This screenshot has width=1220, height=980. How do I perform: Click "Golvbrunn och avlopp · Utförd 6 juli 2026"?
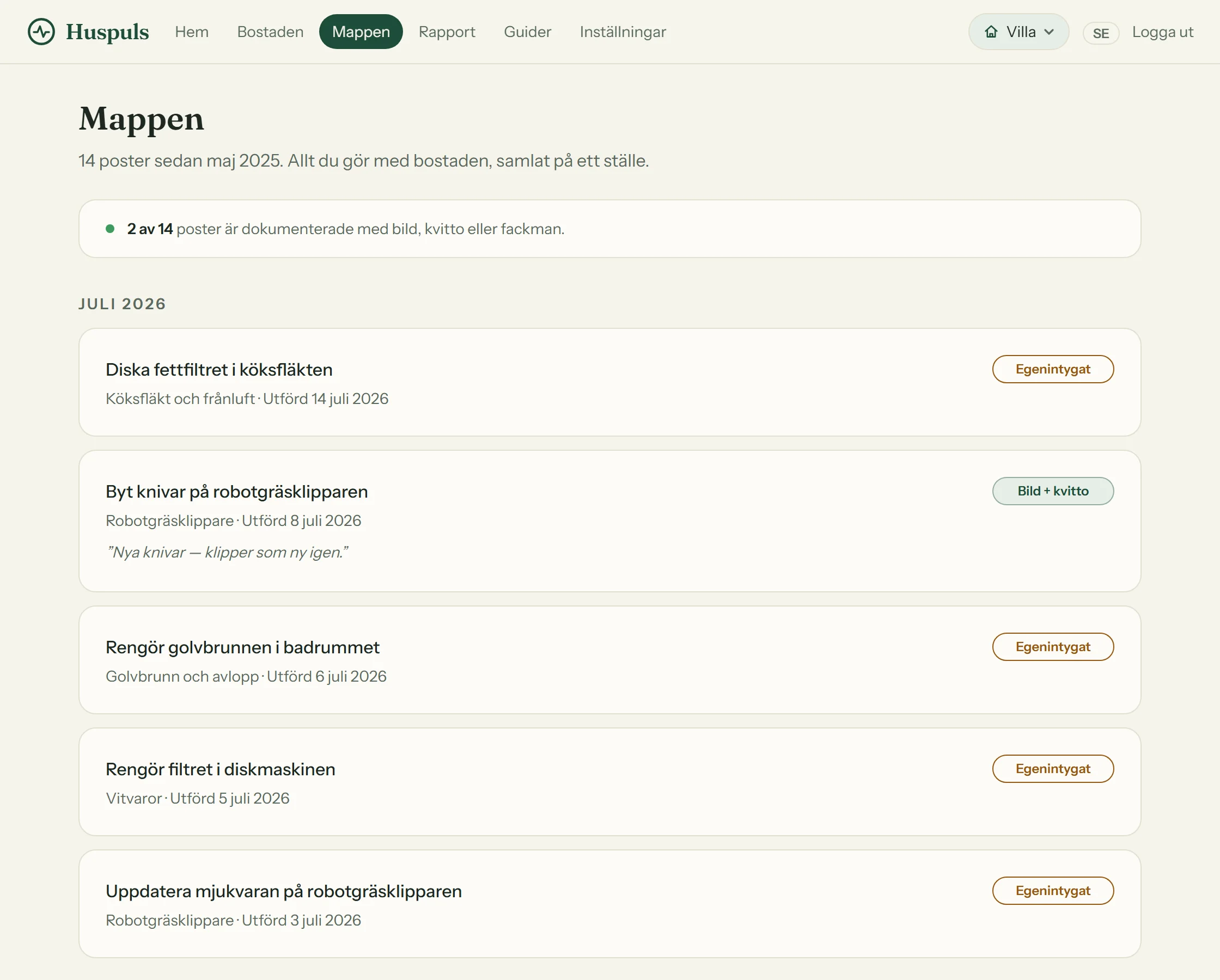click(x=246, y=677)
